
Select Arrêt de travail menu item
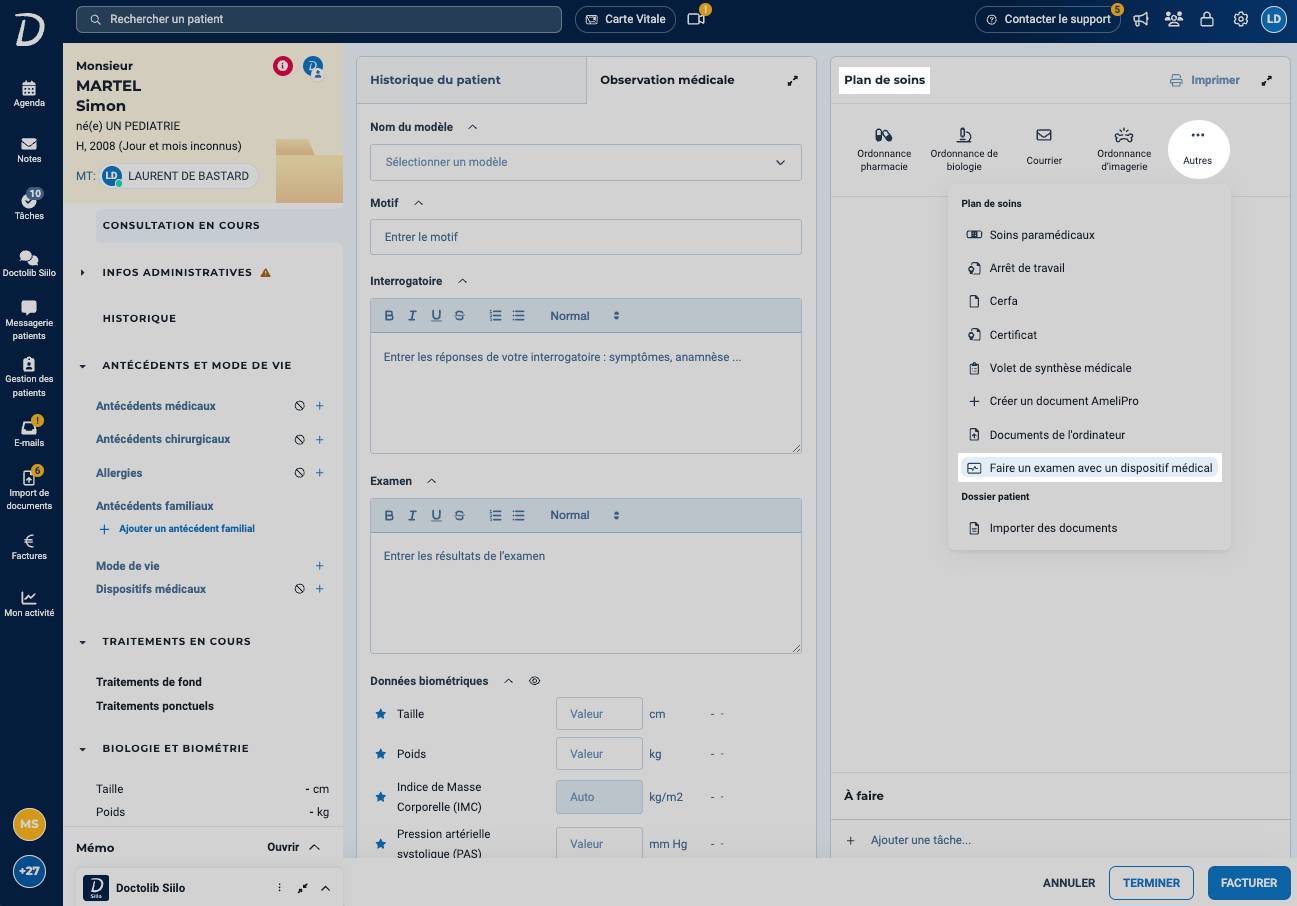pyautogui.click(x=1089, y=268)
